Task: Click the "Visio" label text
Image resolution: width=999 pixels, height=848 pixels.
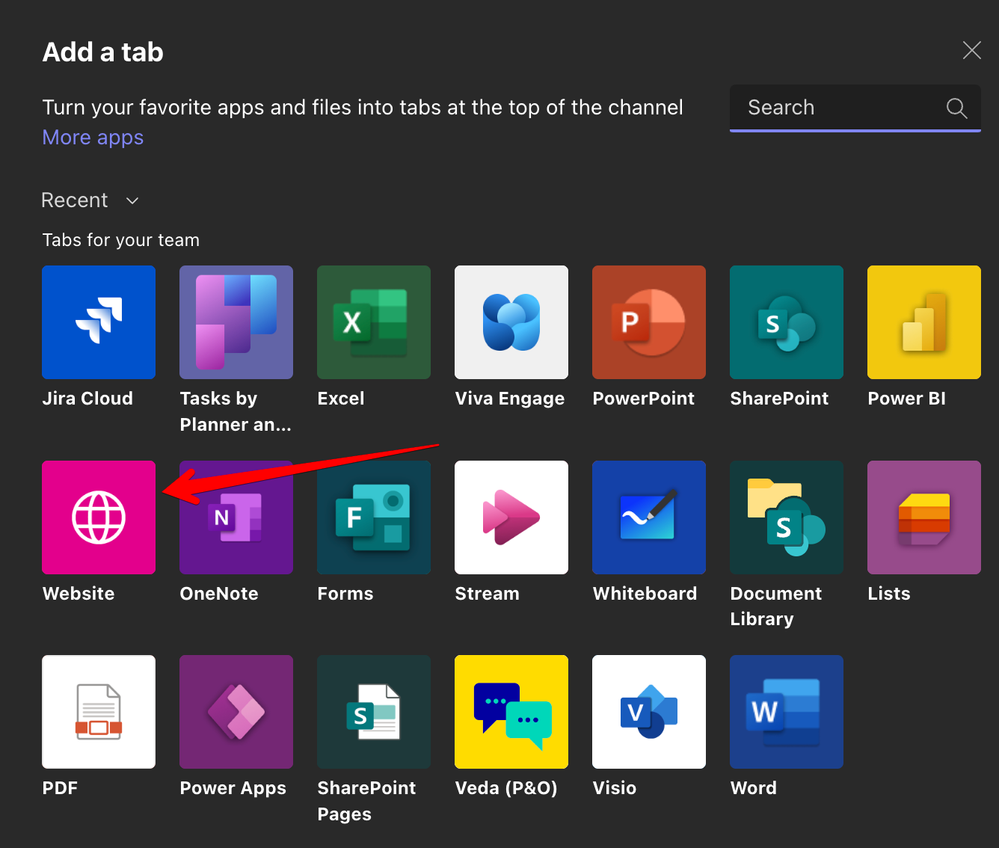Action: click(x=614, y=789)
